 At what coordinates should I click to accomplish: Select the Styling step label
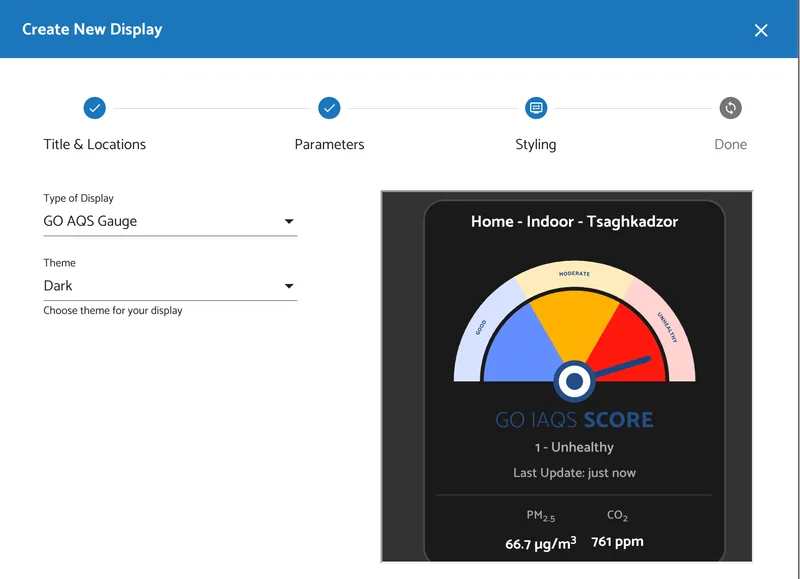pos(536,144)
